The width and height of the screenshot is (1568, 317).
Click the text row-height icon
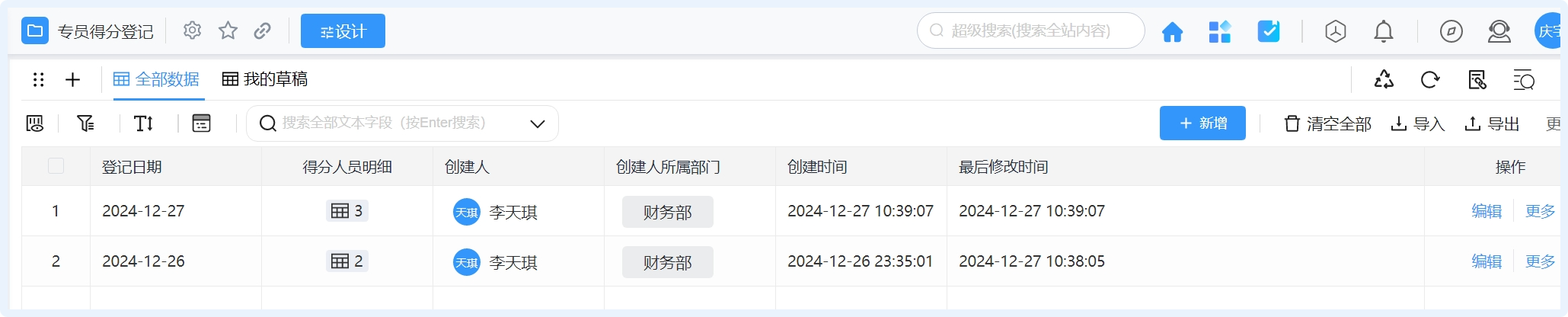coord(144,123)
